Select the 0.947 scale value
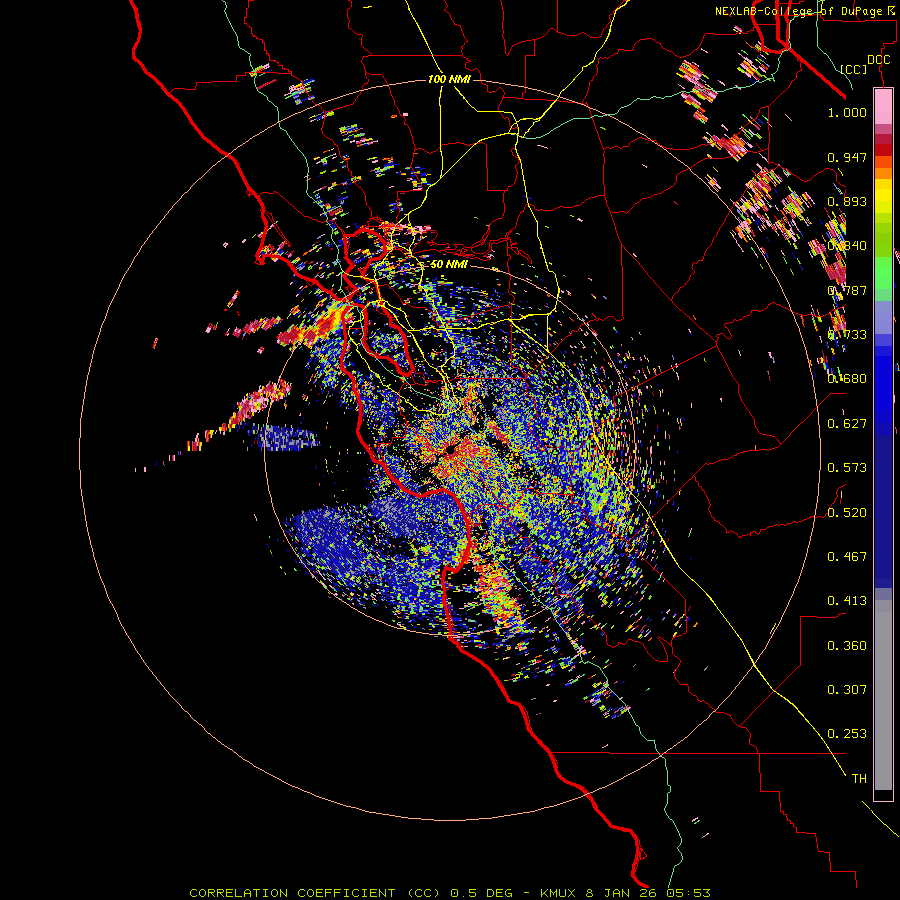This screenshot has width=900, height=900. tap(847, 157)
